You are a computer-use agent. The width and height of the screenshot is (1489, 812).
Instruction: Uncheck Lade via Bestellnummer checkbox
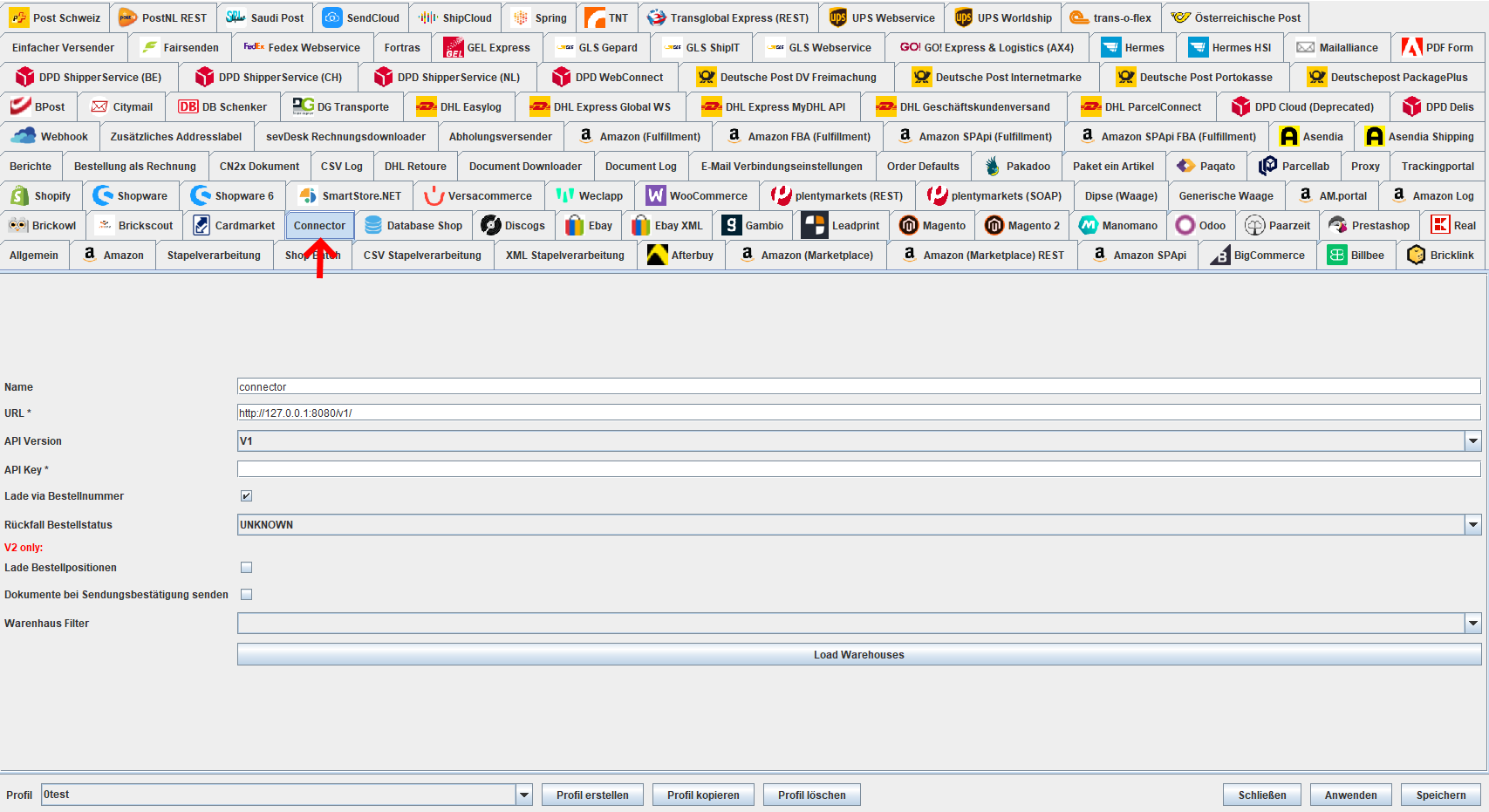[x=247, y=496]
